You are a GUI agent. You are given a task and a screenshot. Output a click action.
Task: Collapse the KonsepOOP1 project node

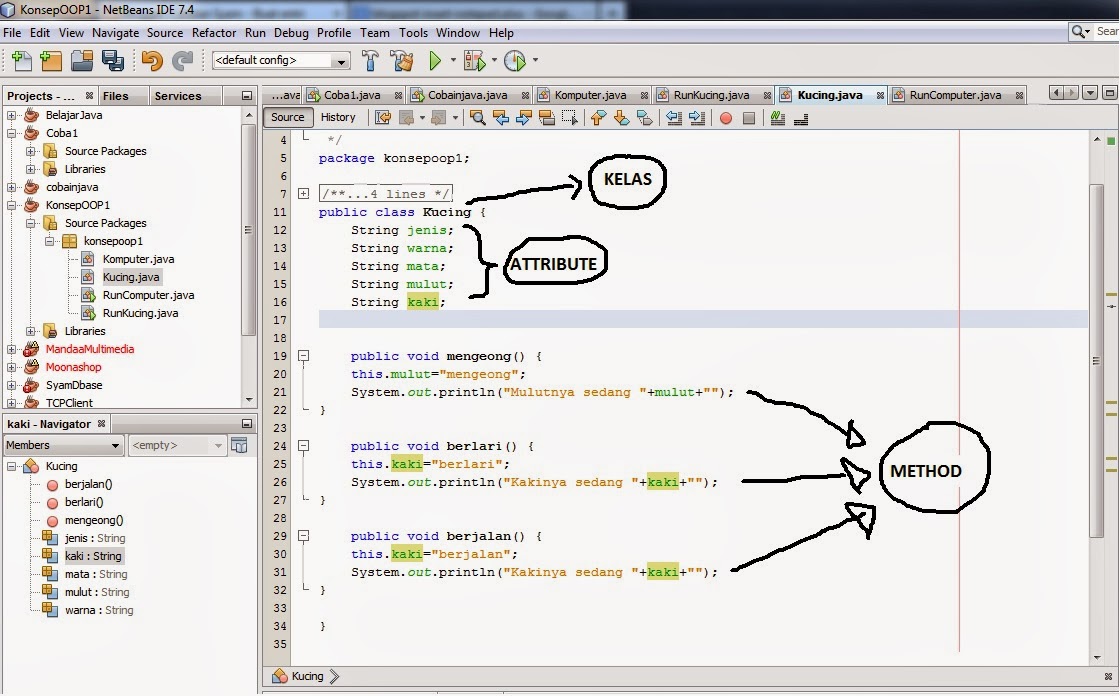coord(11,205)
